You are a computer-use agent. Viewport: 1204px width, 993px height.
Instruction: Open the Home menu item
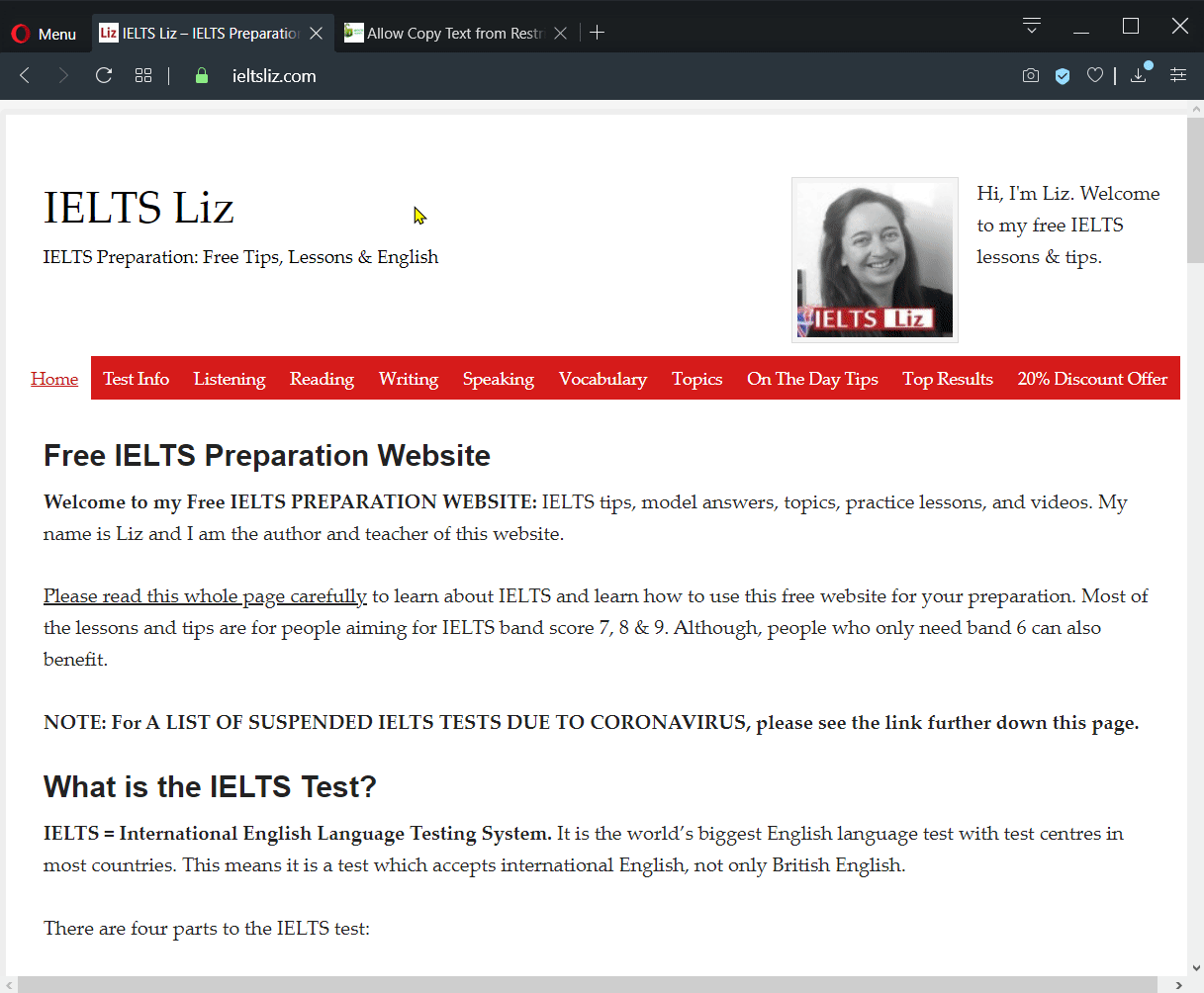pos(54,379)
